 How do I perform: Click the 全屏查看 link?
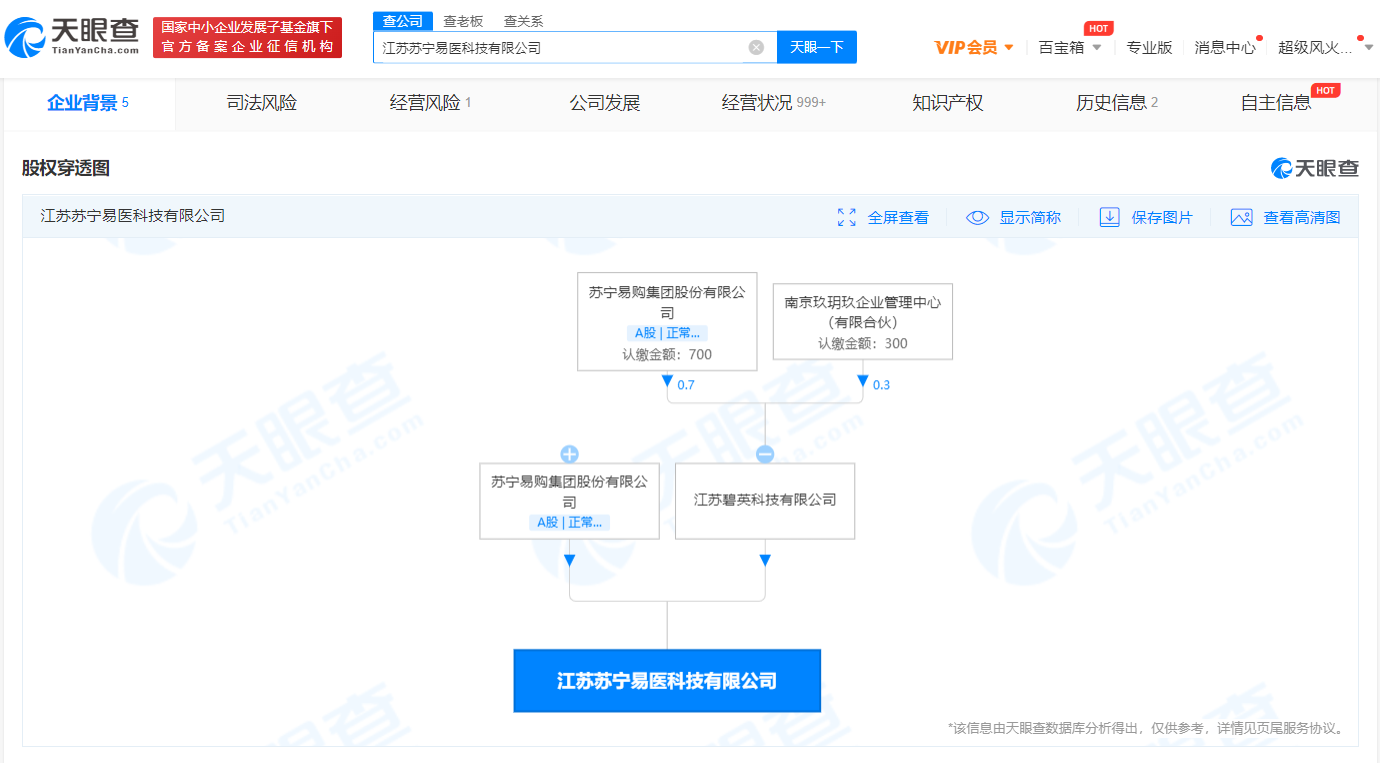point(898,217)
